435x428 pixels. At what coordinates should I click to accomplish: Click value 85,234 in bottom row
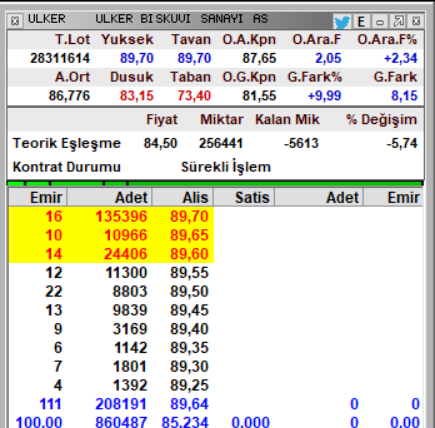pos(185,422)
